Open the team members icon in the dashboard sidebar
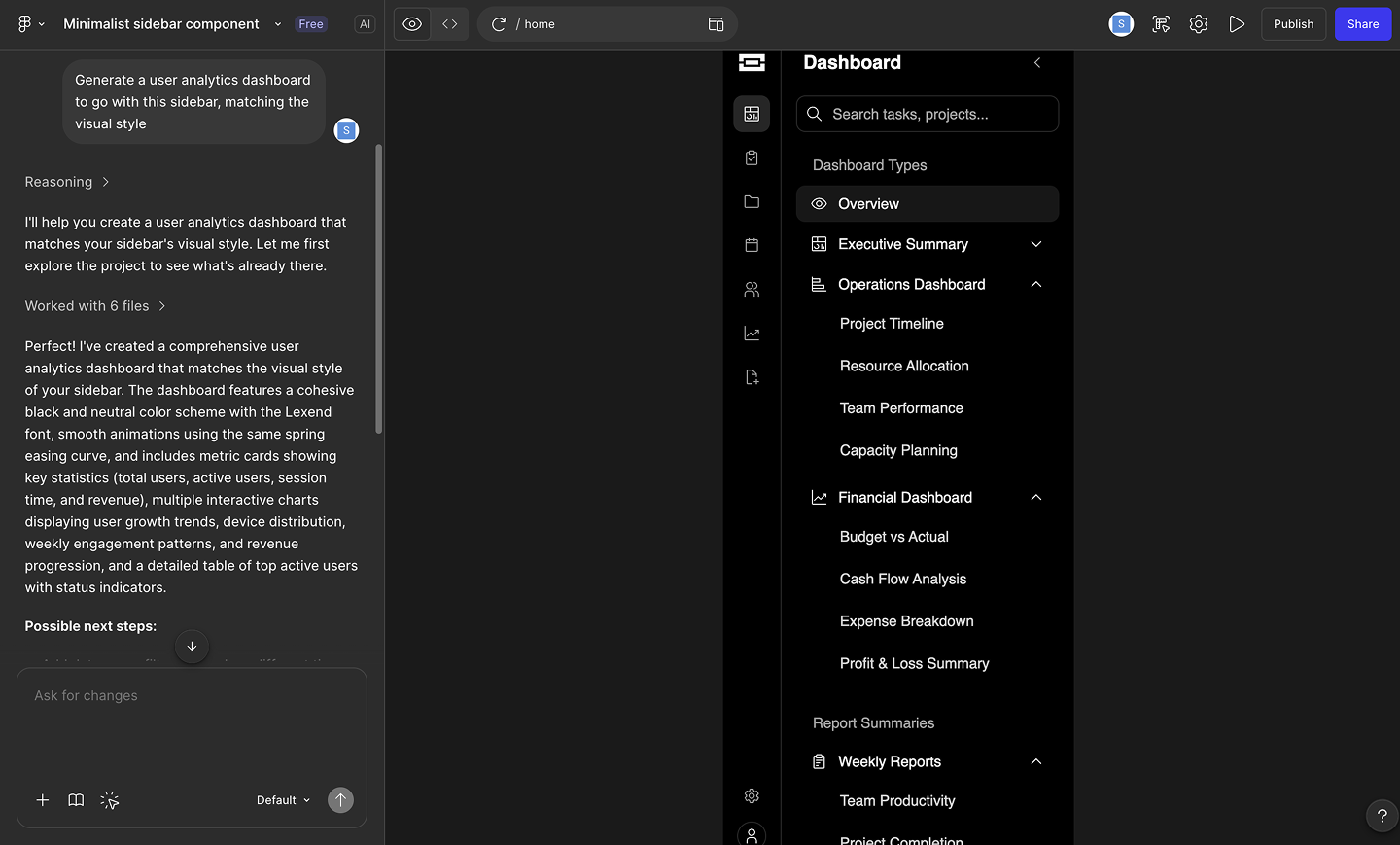 click(751, 289)
